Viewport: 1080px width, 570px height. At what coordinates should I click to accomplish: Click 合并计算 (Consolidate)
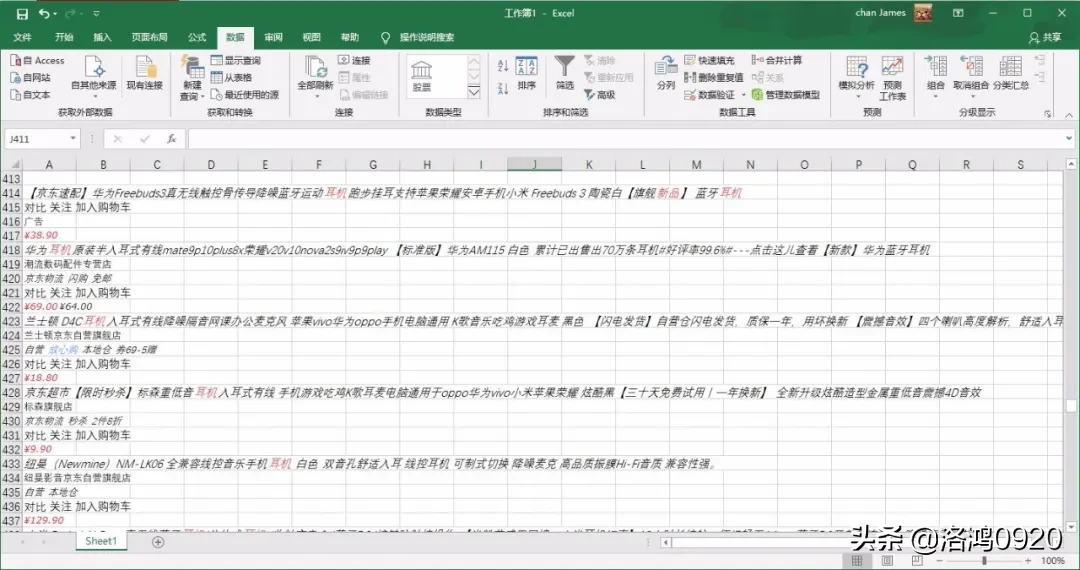(x=776, y=61)
